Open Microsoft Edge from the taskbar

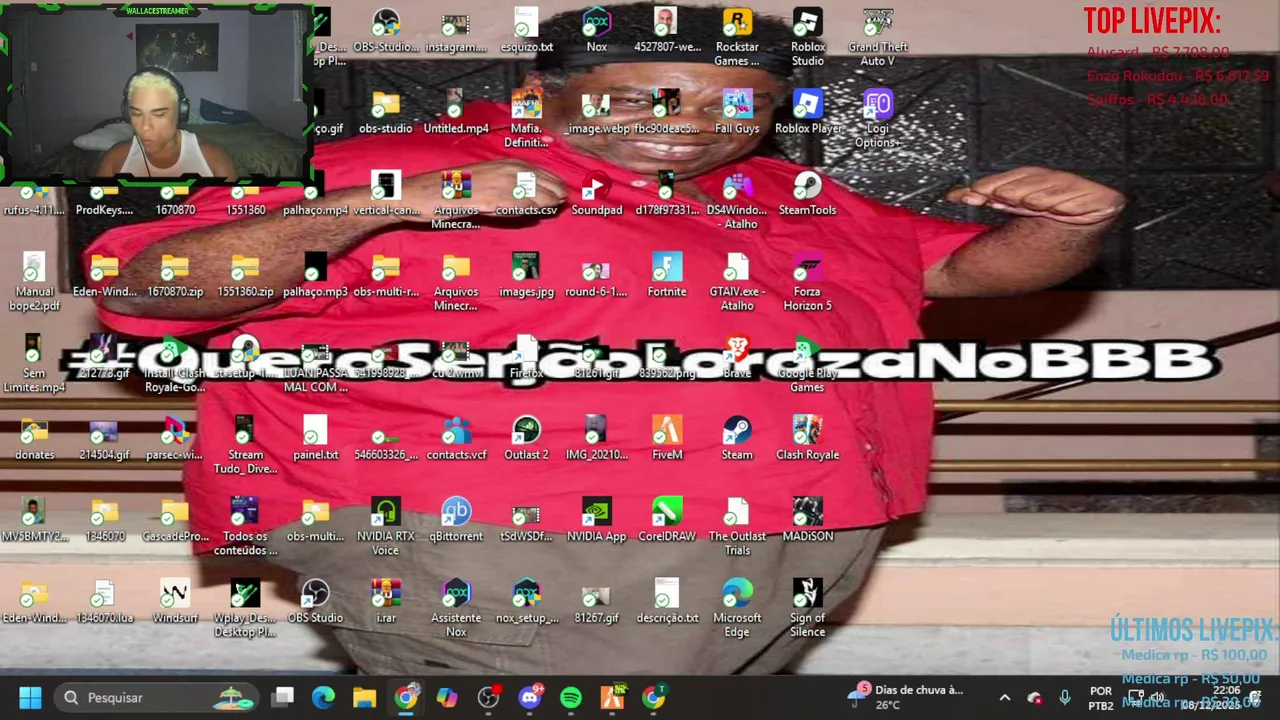pos(323,697)
